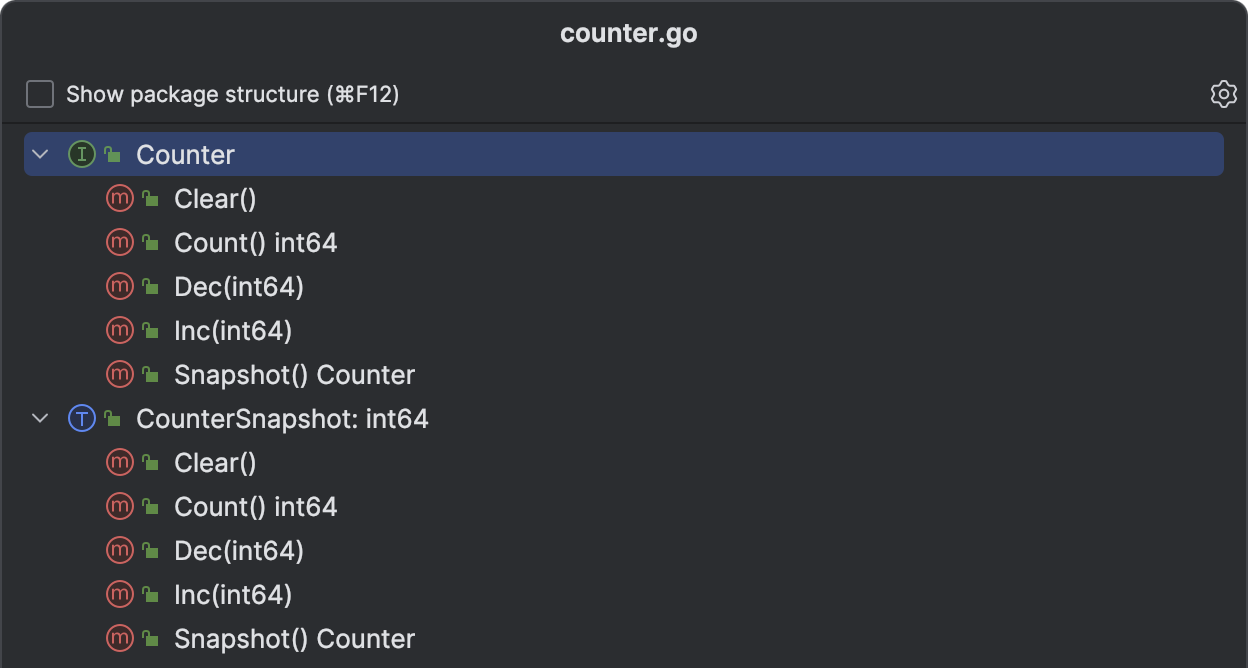The height and width of the screenshot is (668, 1248).
Task: Click the exported lock icon beside Counter
Action: click(113, 155)
